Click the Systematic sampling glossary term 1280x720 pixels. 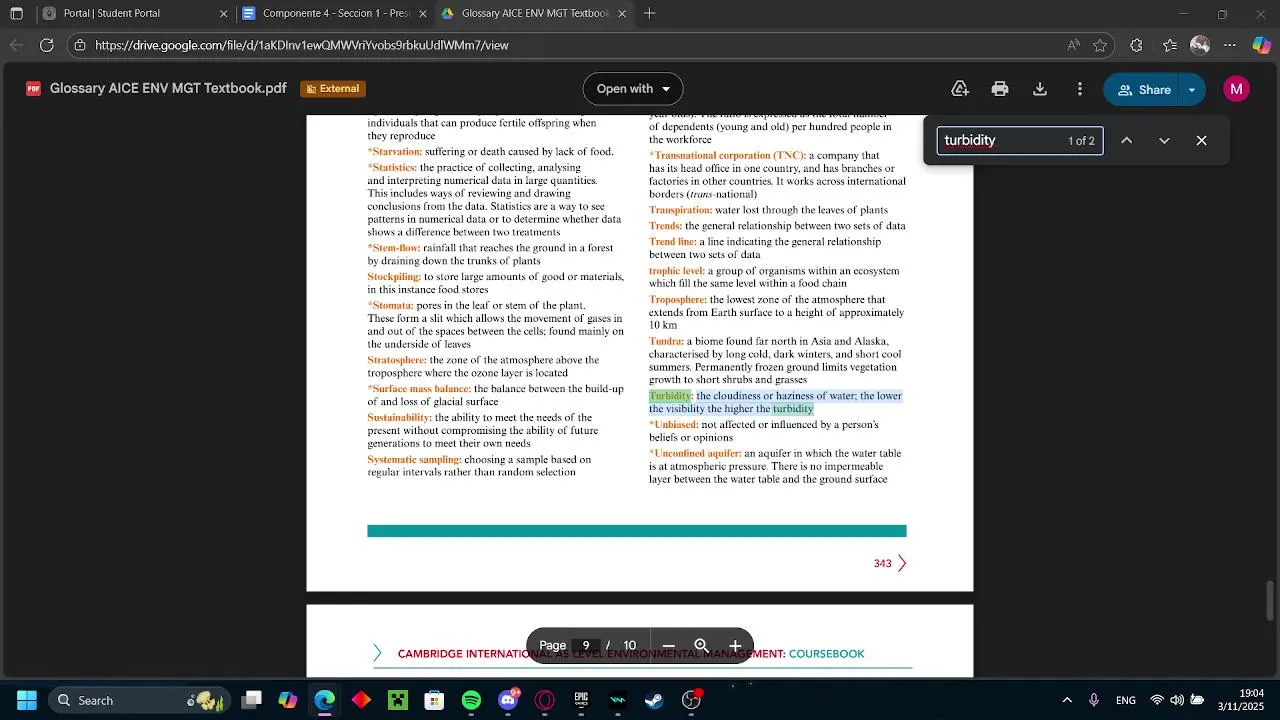coord(414,460)
